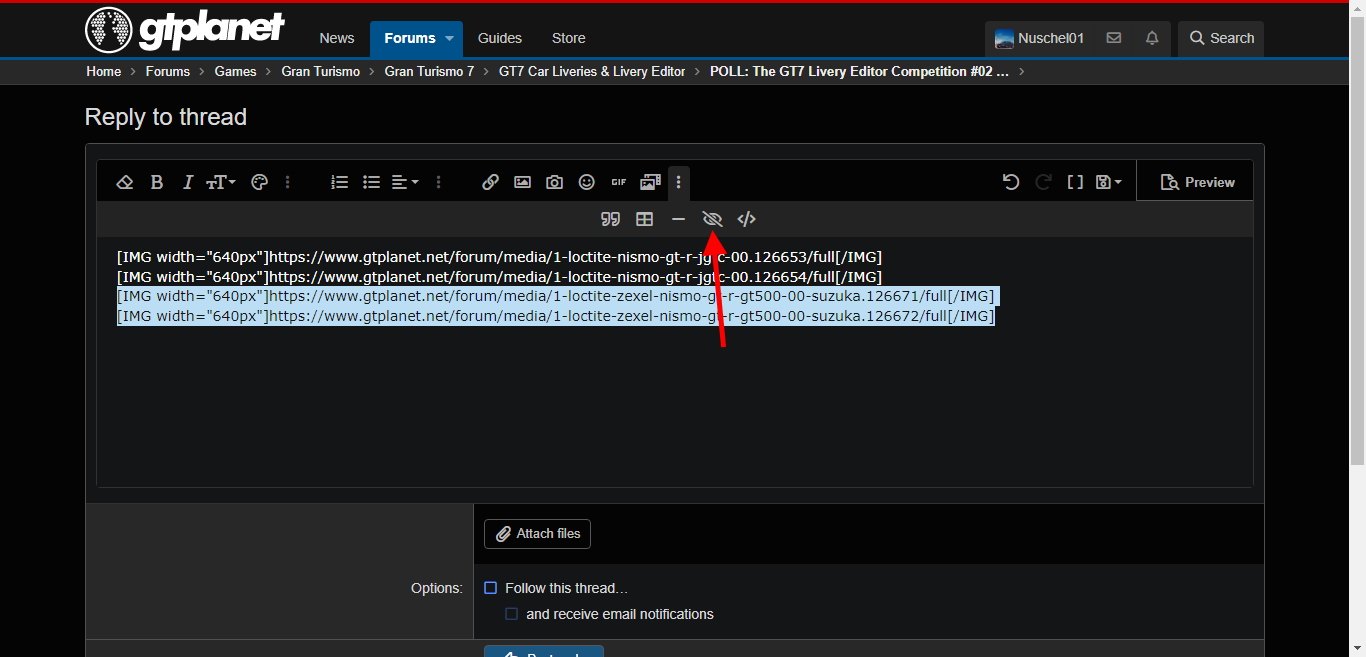Insert a code block

point(746,219)
